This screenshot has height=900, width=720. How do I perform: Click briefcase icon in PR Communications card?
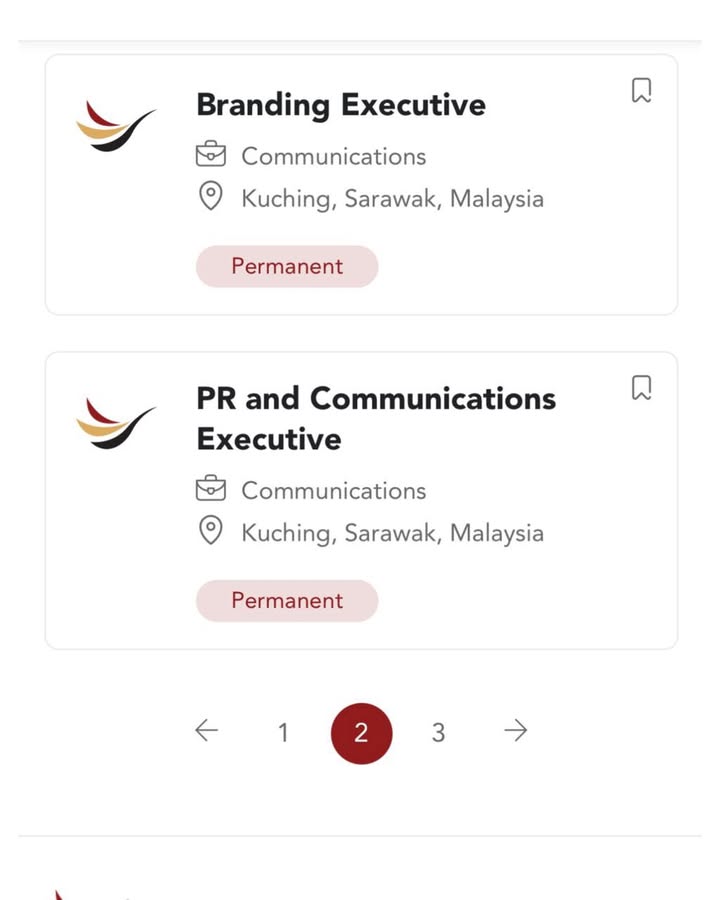click(210, 490)
